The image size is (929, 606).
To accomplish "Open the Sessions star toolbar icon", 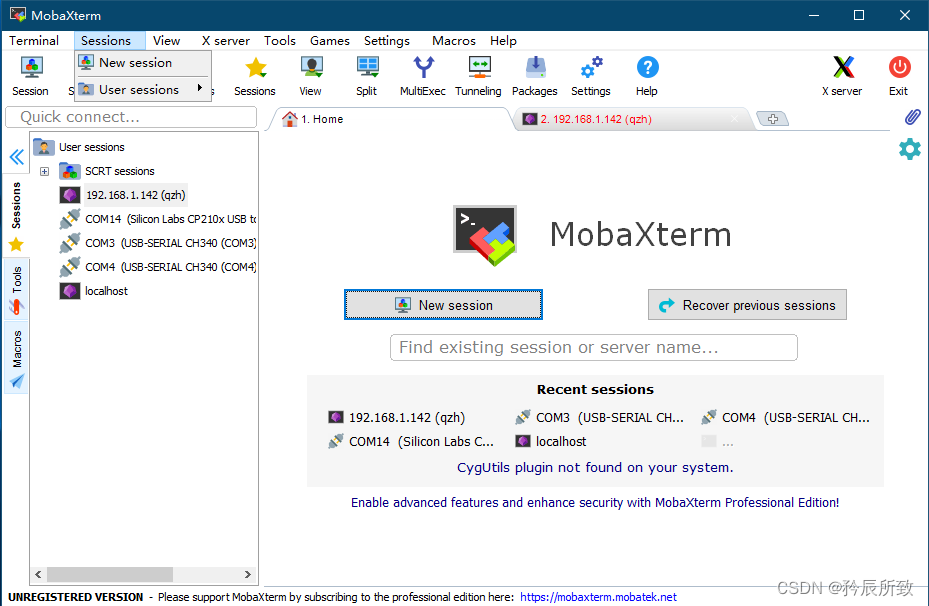I will (255, 76).
